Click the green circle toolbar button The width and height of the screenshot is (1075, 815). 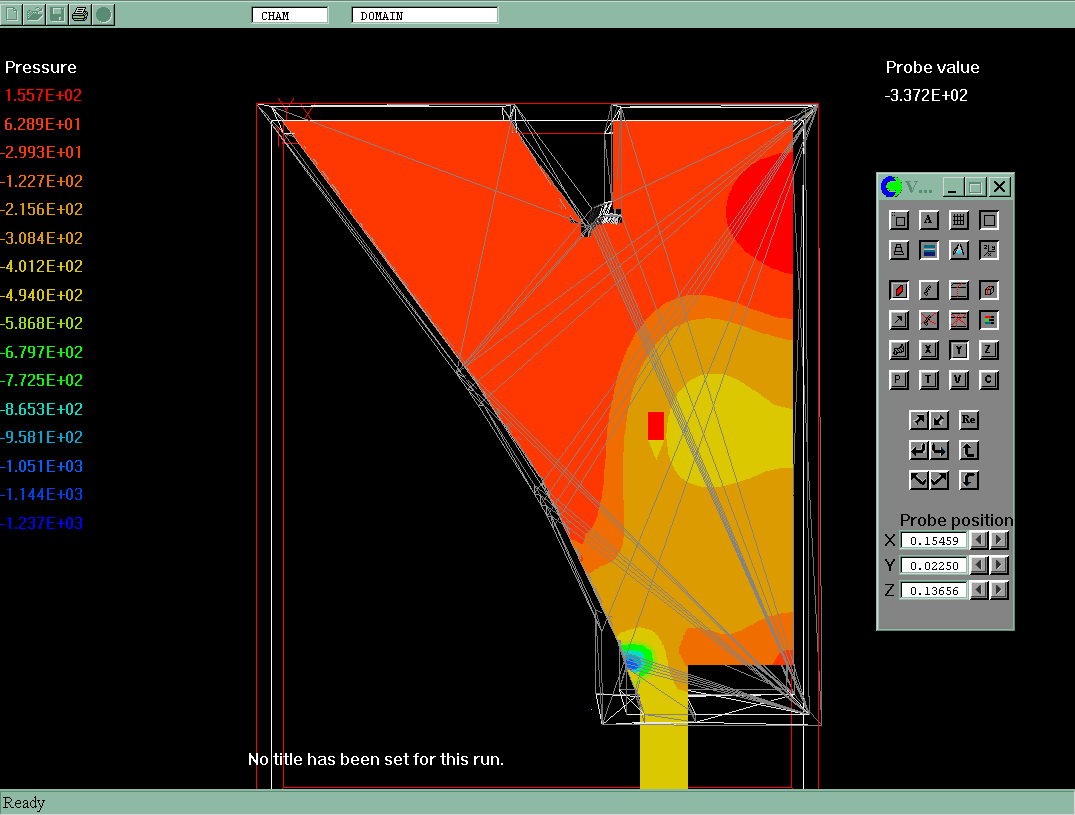(x=103, y=14)
